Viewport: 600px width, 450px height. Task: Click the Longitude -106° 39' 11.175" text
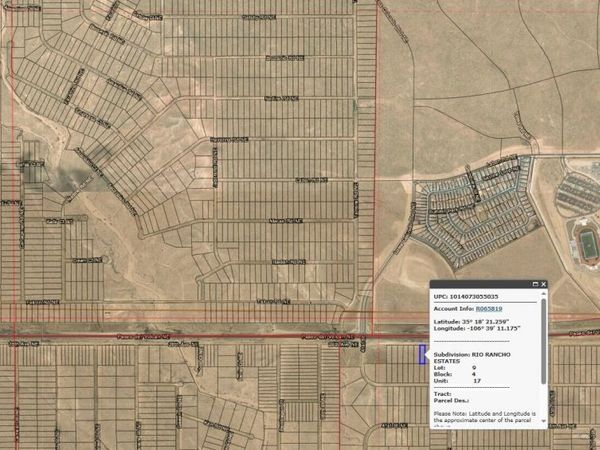coord(477,328)
